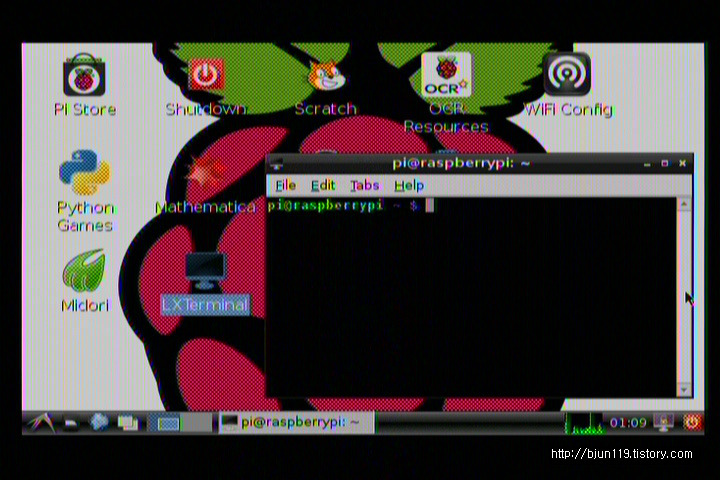Switch to the second workspace in the pager
This screenshot has height=480, width=720.
pos(196,423)
